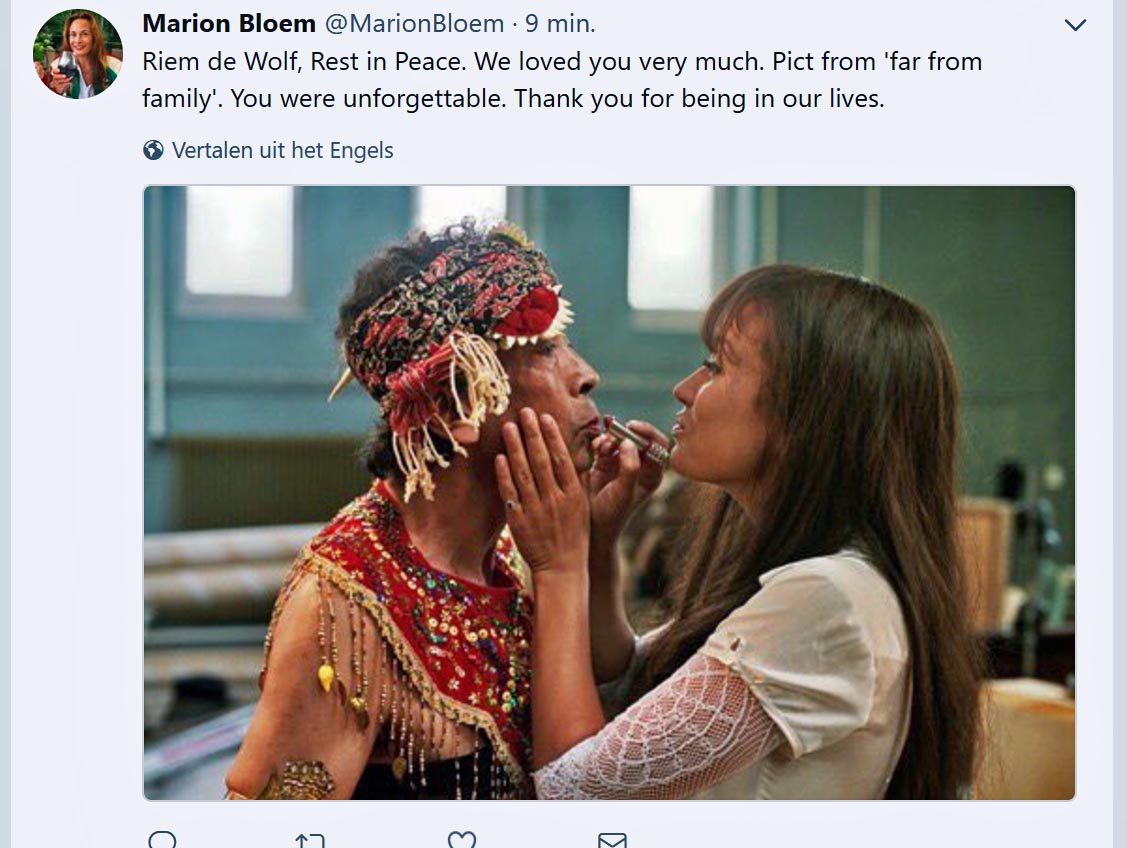This screenshot has width=1127, height=848.
Task: Enlarge the attached photo at its center
Action: 609,492
